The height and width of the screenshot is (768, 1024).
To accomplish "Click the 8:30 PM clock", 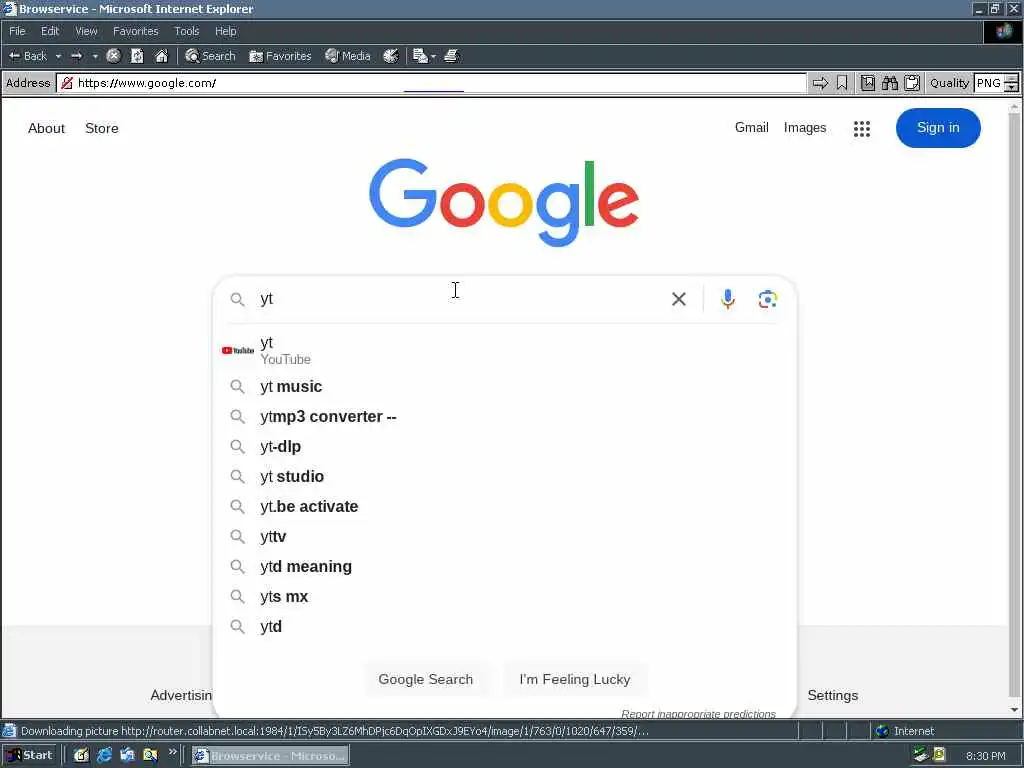I will (985, 756).
